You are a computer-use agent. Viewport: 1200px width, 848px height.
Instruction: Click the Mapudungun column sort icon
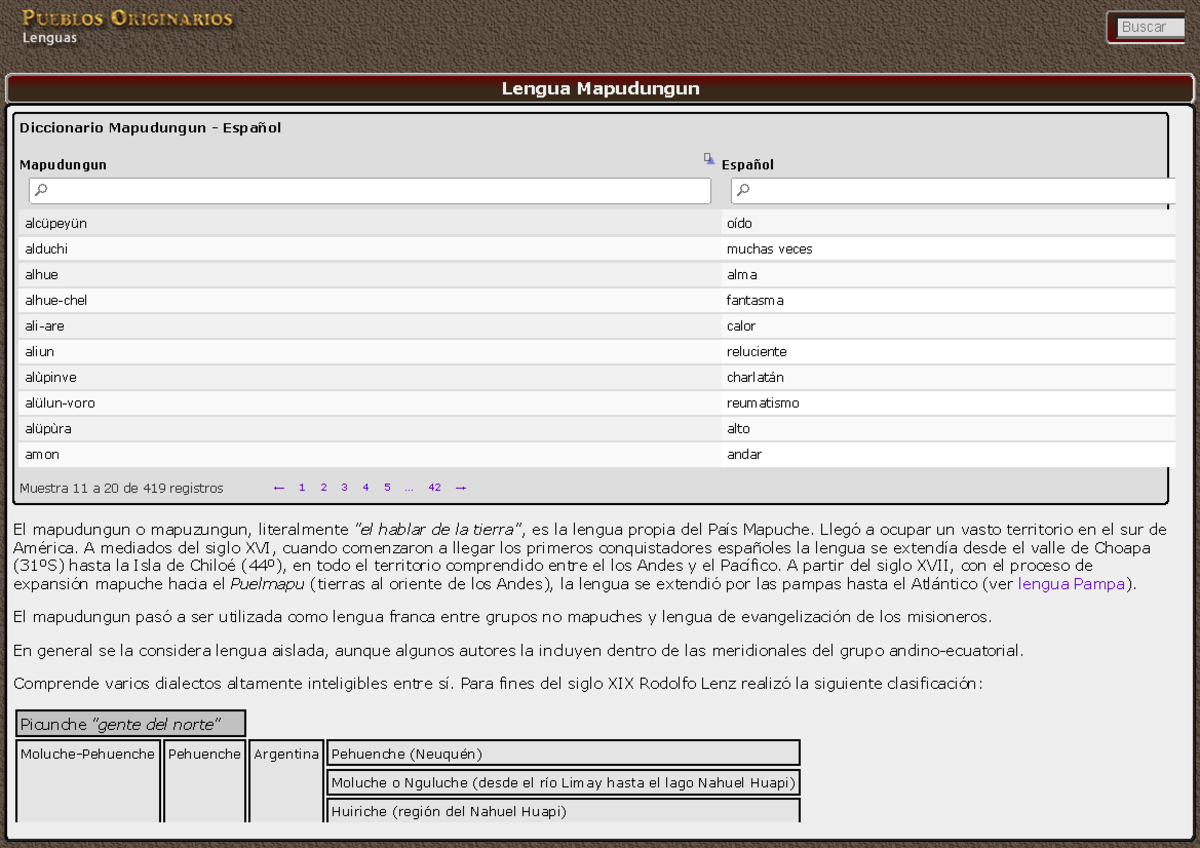pyautogui.click(x=708, y=158)
